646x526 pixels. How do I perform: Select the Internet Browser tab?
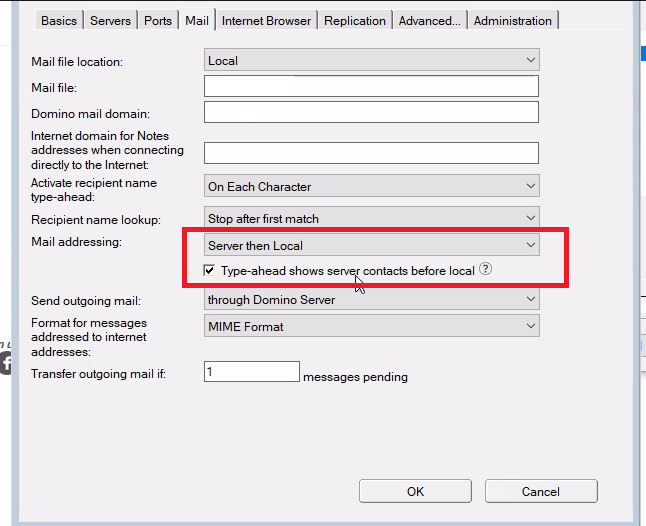266,21
